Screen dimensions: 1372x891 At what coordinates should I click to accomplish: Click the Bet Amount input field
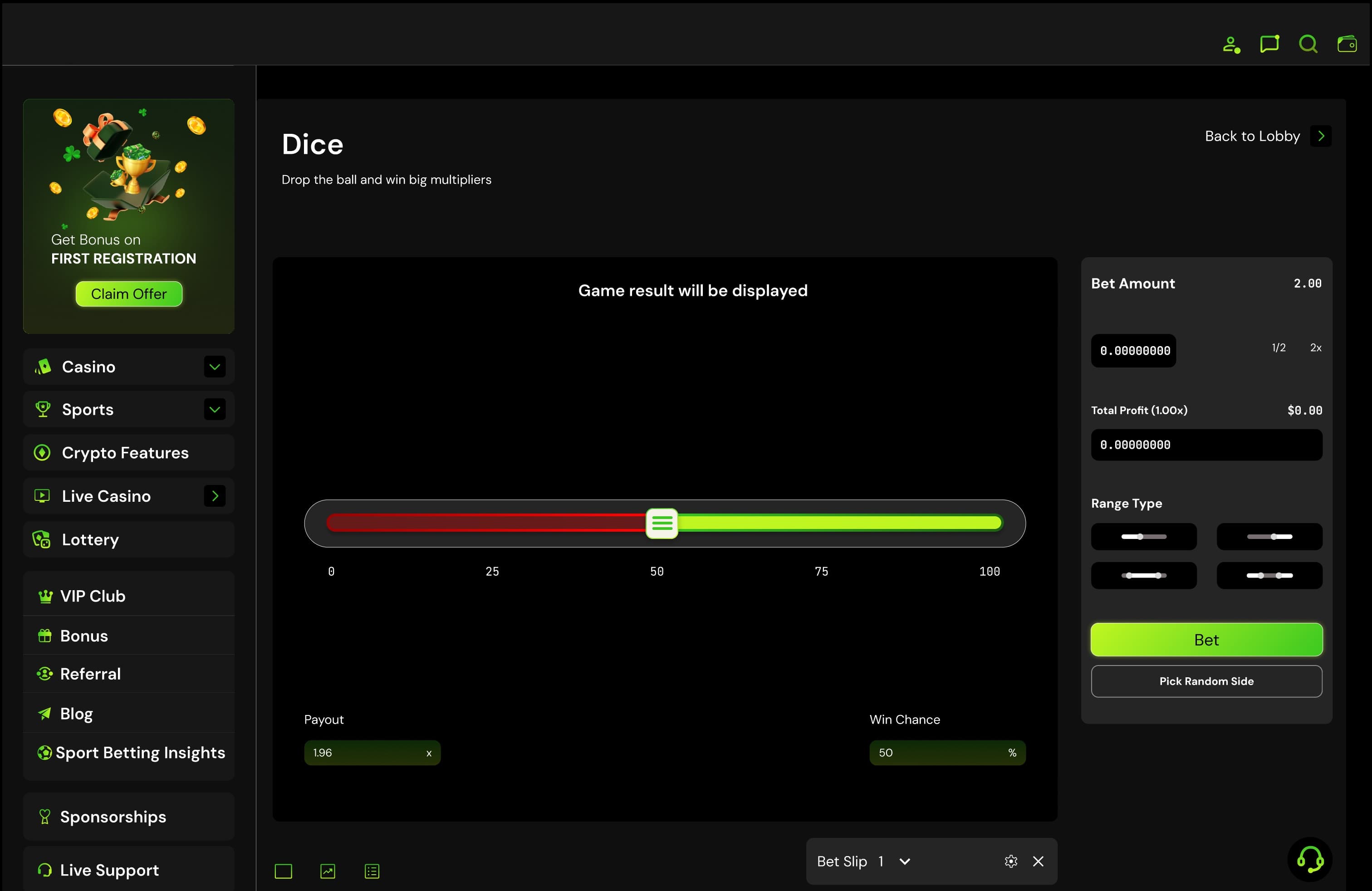pos(1133,350)
